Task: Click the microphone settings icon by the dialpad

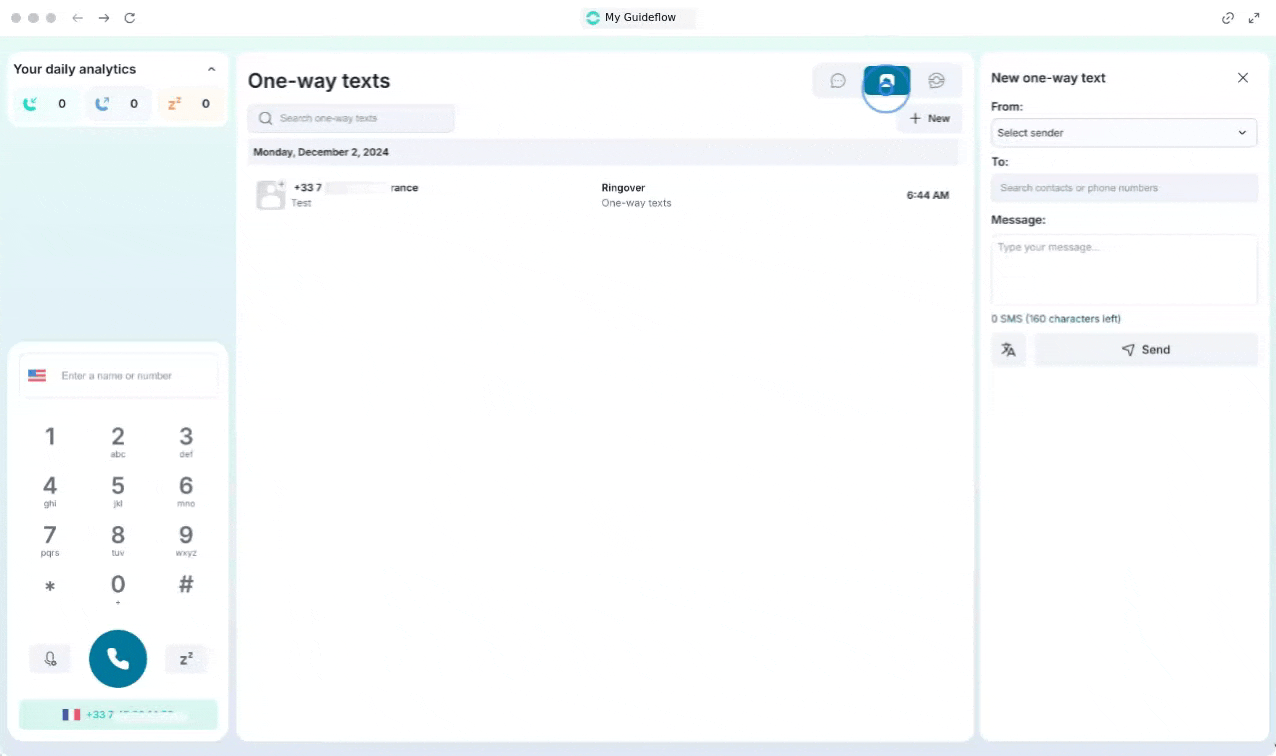Action: [x=50, y=659]
